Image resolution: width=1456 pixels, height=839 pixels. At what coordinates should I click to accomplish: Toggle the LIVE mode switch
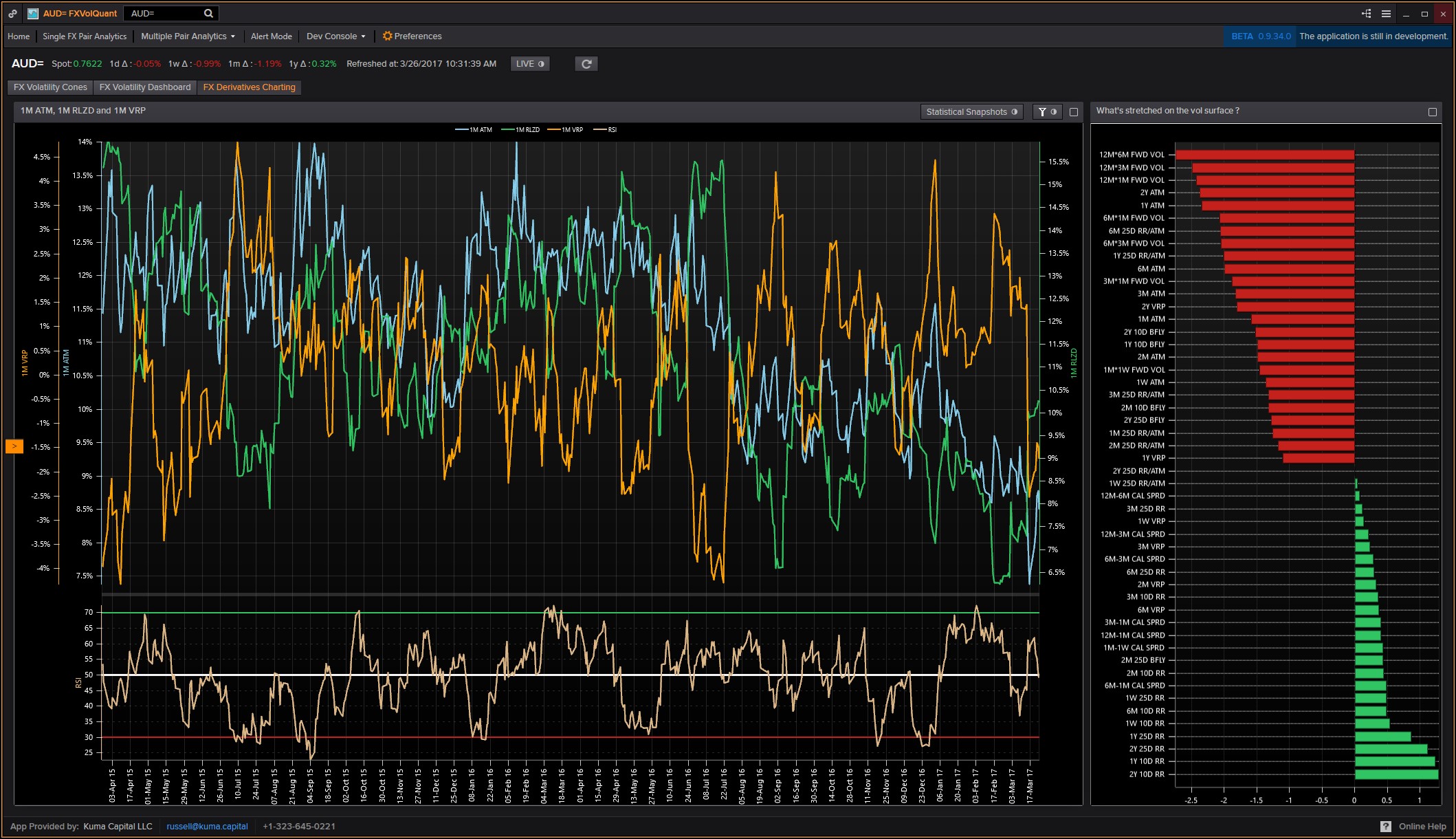pyautogui.click(x=530, y=64)
